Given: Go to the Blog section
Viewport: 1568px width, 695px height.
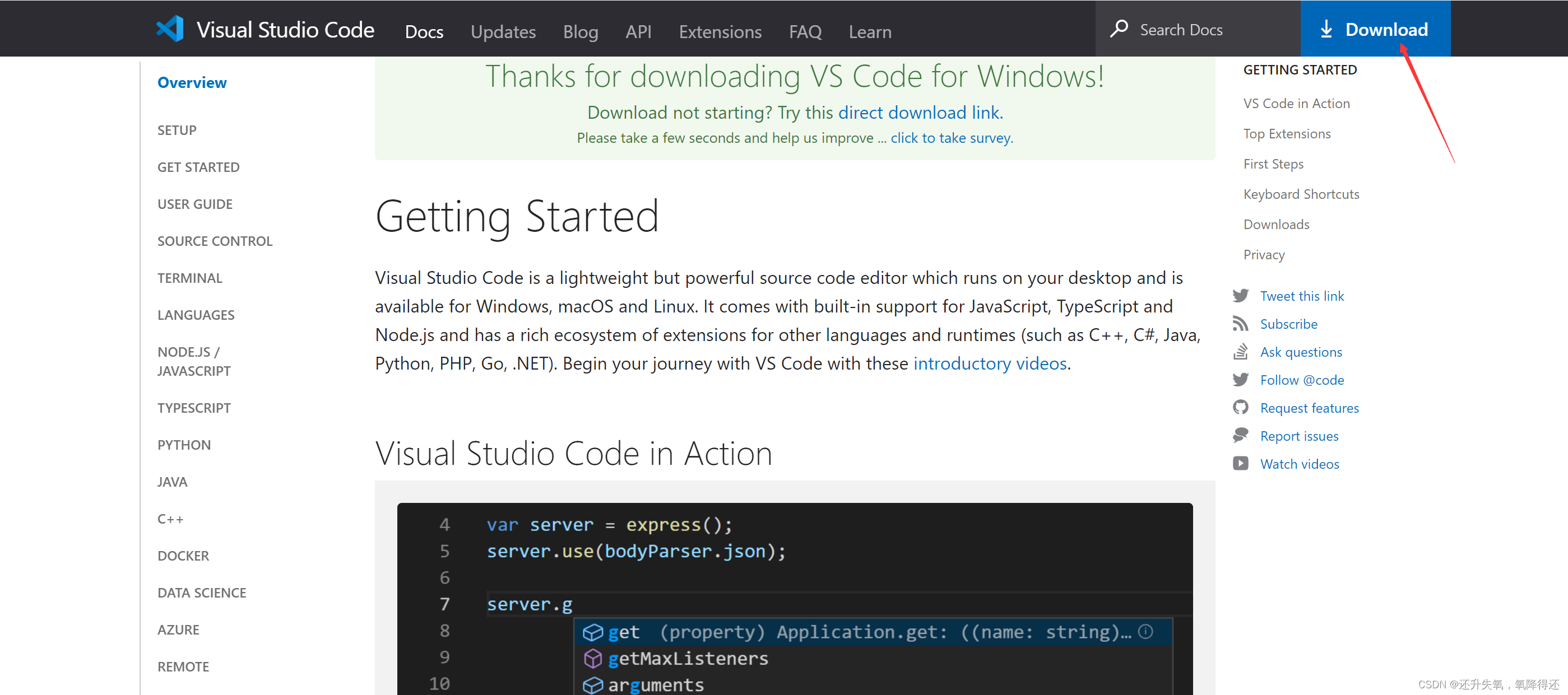Looking at the screenshot, I should coord(581,31).
